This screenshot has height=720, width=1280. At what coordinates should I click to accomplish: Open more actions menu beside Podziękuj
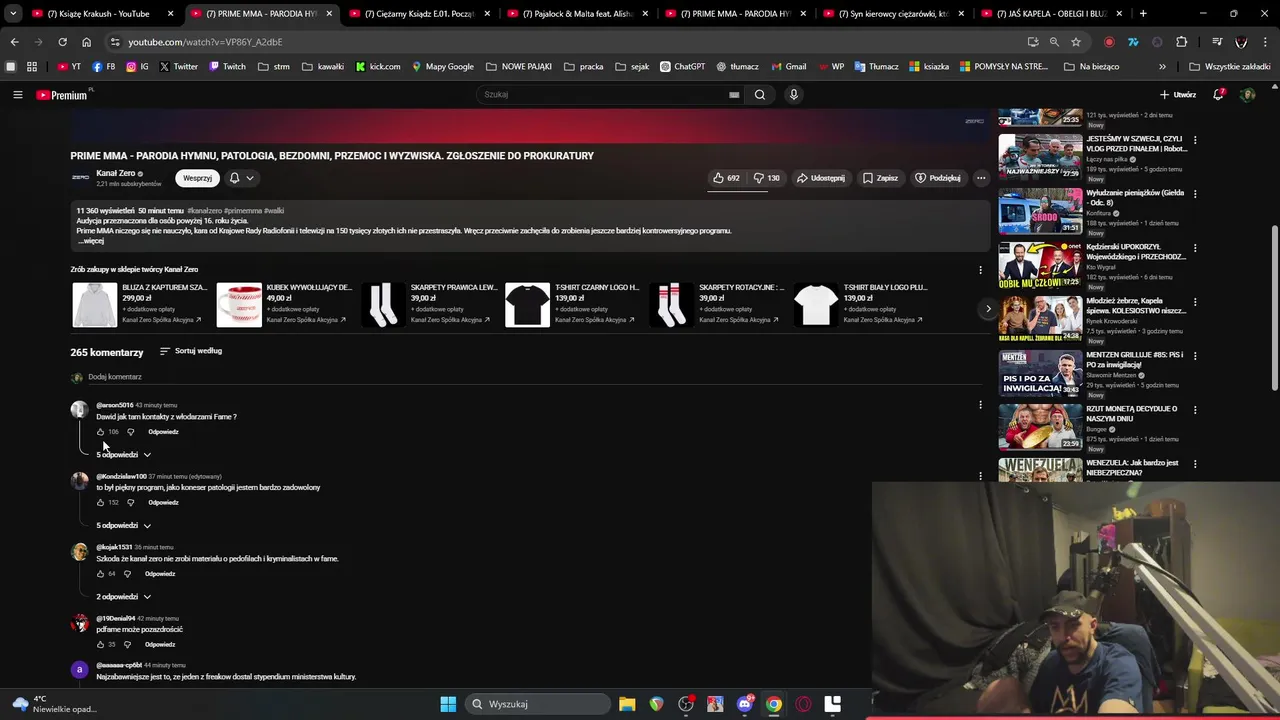(x=981, y=178)
